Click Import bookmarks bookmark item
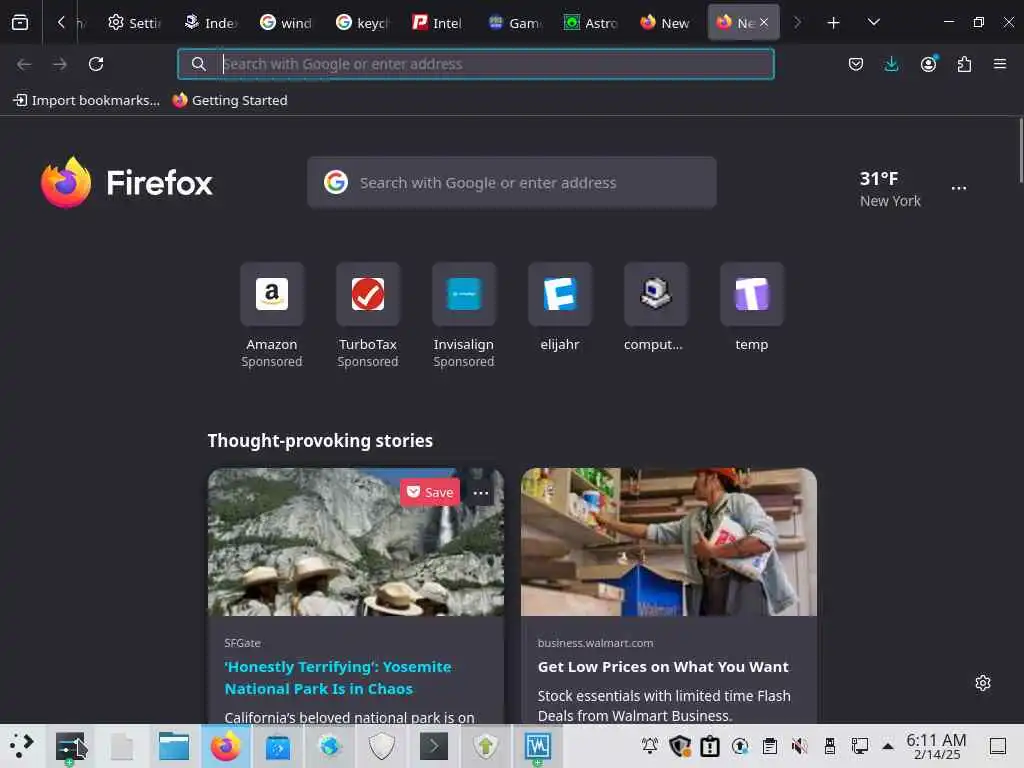This screenshot has width=1024, height=768. (x=86, y=100)
